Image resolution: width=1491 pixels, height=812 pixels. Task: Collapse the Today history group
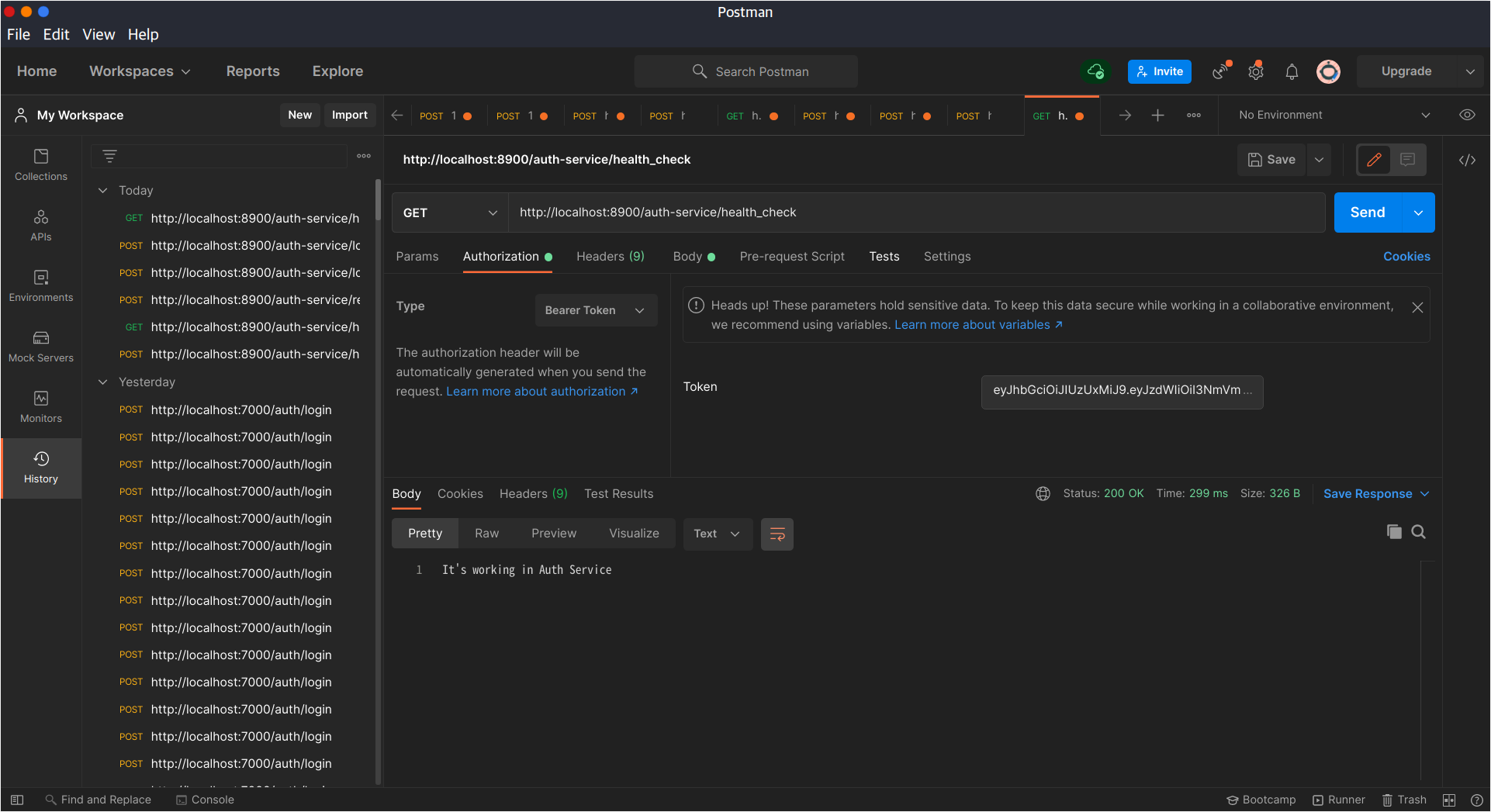click(102, 190)
